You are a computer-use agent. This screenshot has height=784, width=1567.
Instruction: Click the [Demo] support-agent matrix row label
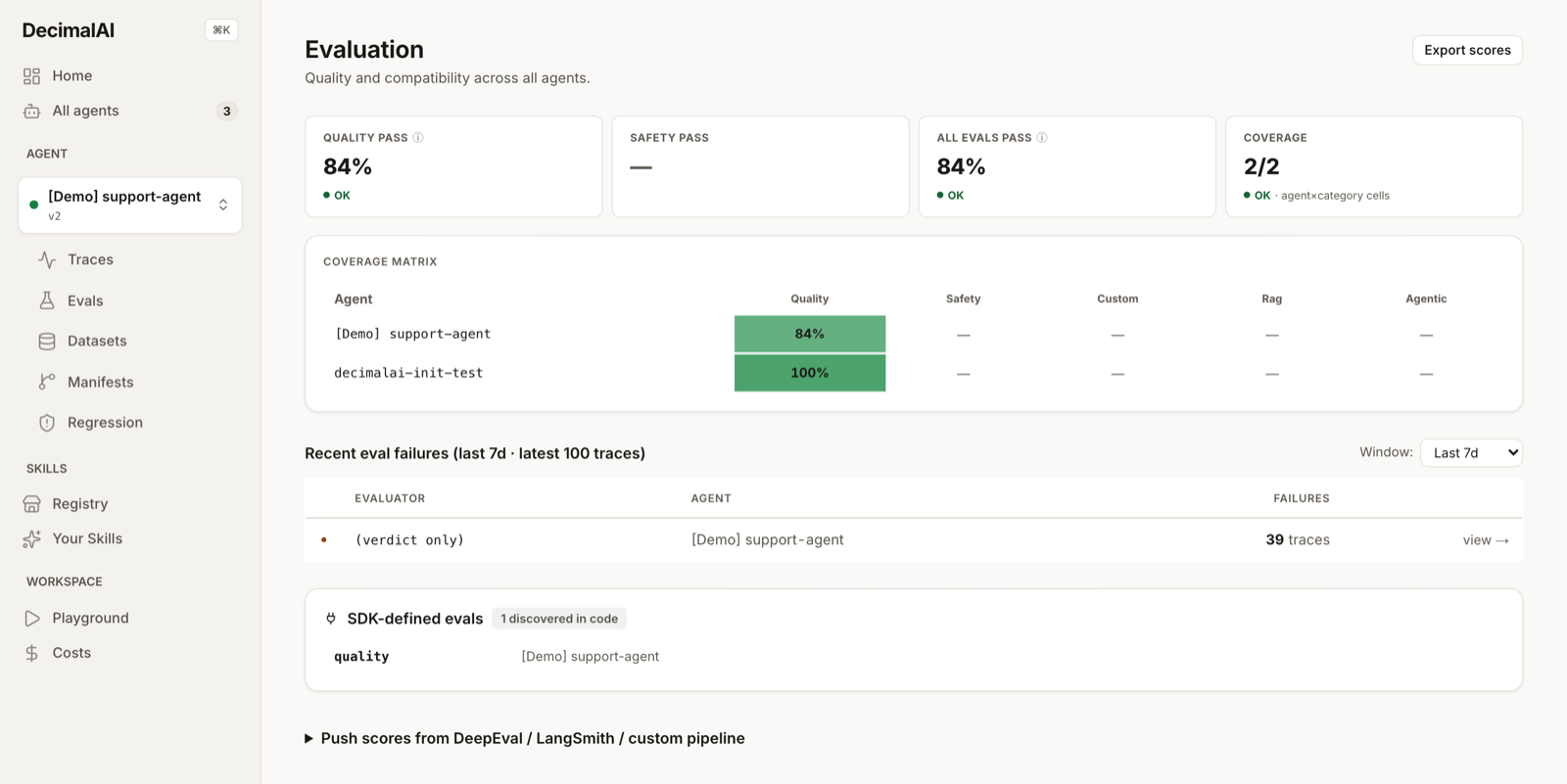(x=412, y=334)
